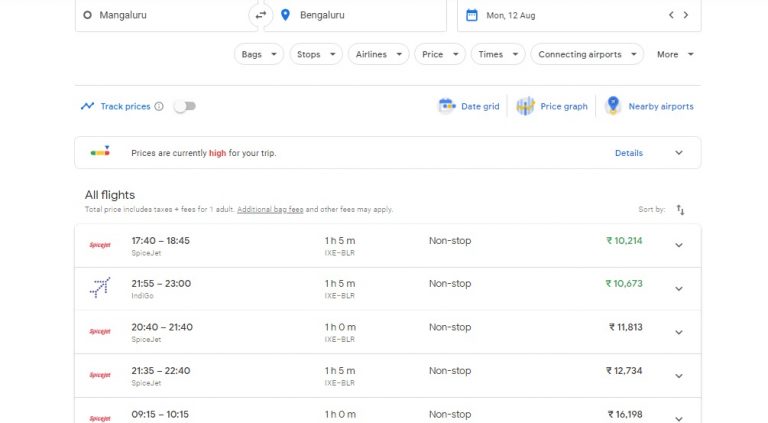Edit the Bengaluru destination field
Viewport: 768px width, 423px height.
pyautogui.click(x=355, y=15)
